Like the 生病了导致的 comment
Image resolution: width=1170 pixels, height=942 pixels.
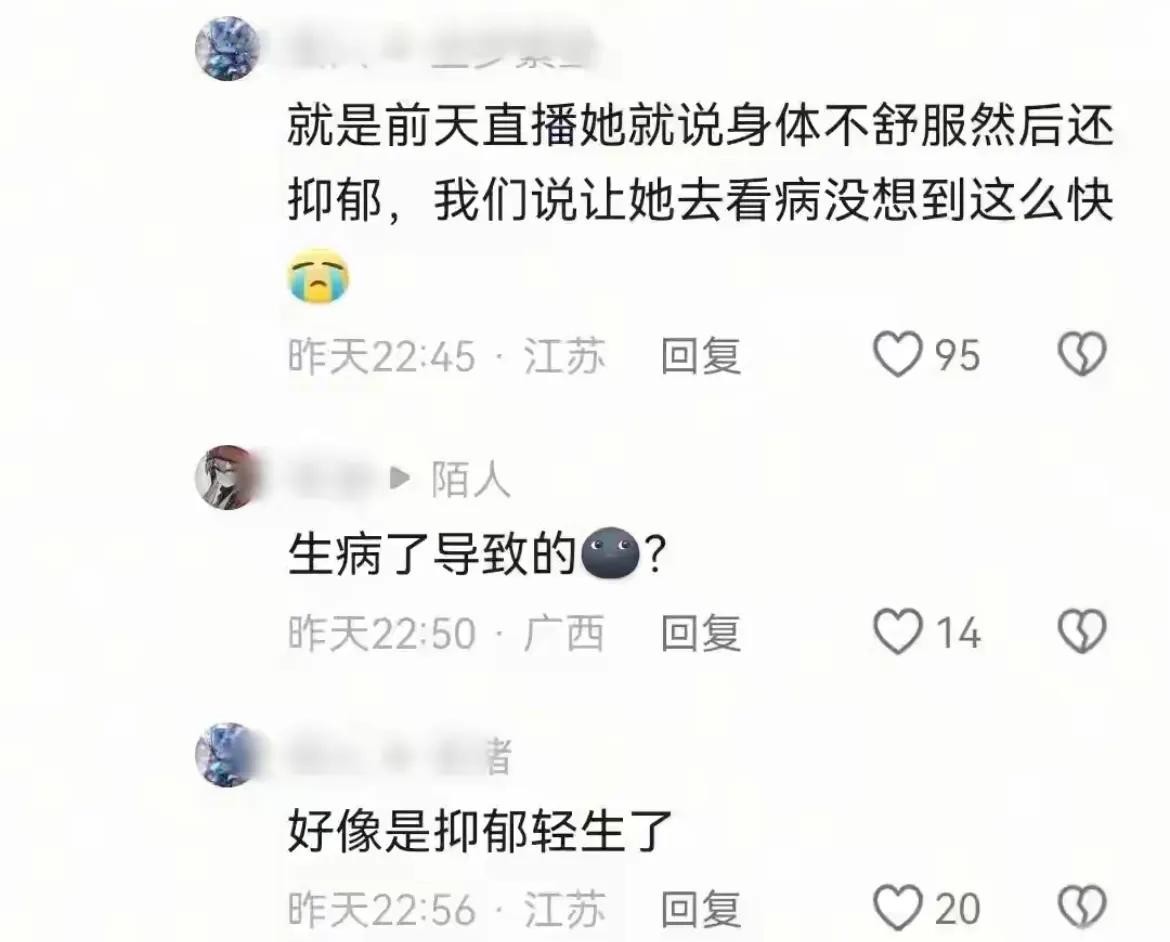point(898,632)
